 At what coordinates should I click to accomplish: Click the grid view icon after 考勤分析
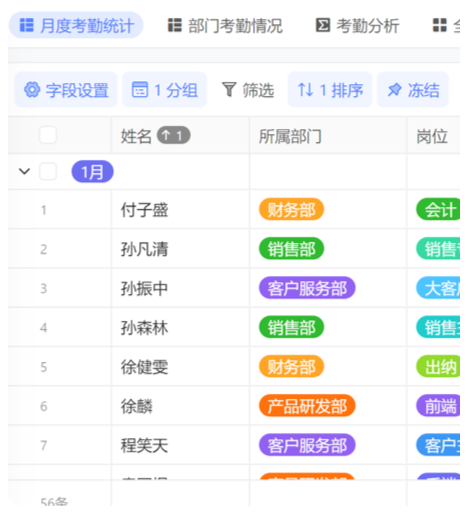click(439, 25)
